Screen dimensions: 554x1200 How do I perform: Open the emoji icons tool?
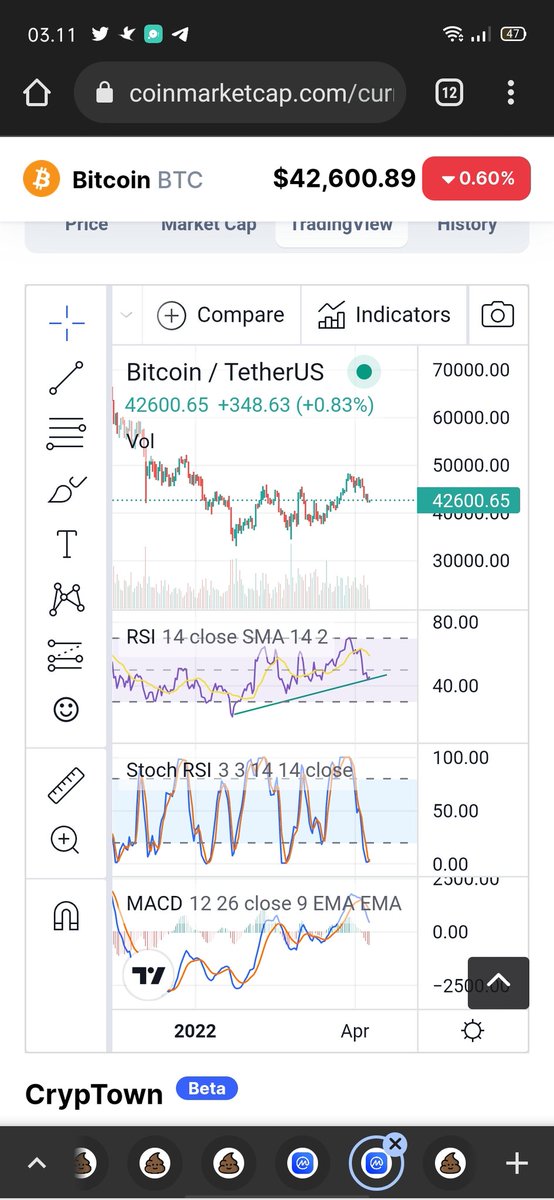pos(66,710)
